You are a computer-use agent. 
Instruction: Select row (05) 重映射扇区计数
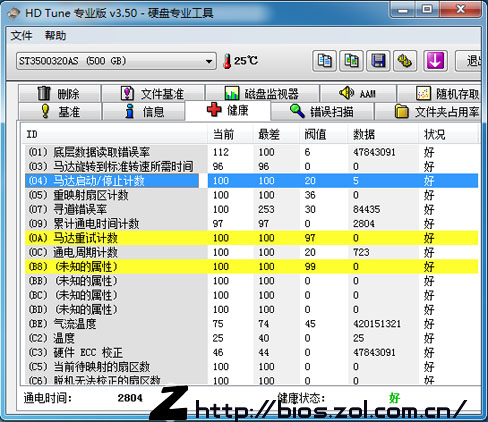(251, 195)
